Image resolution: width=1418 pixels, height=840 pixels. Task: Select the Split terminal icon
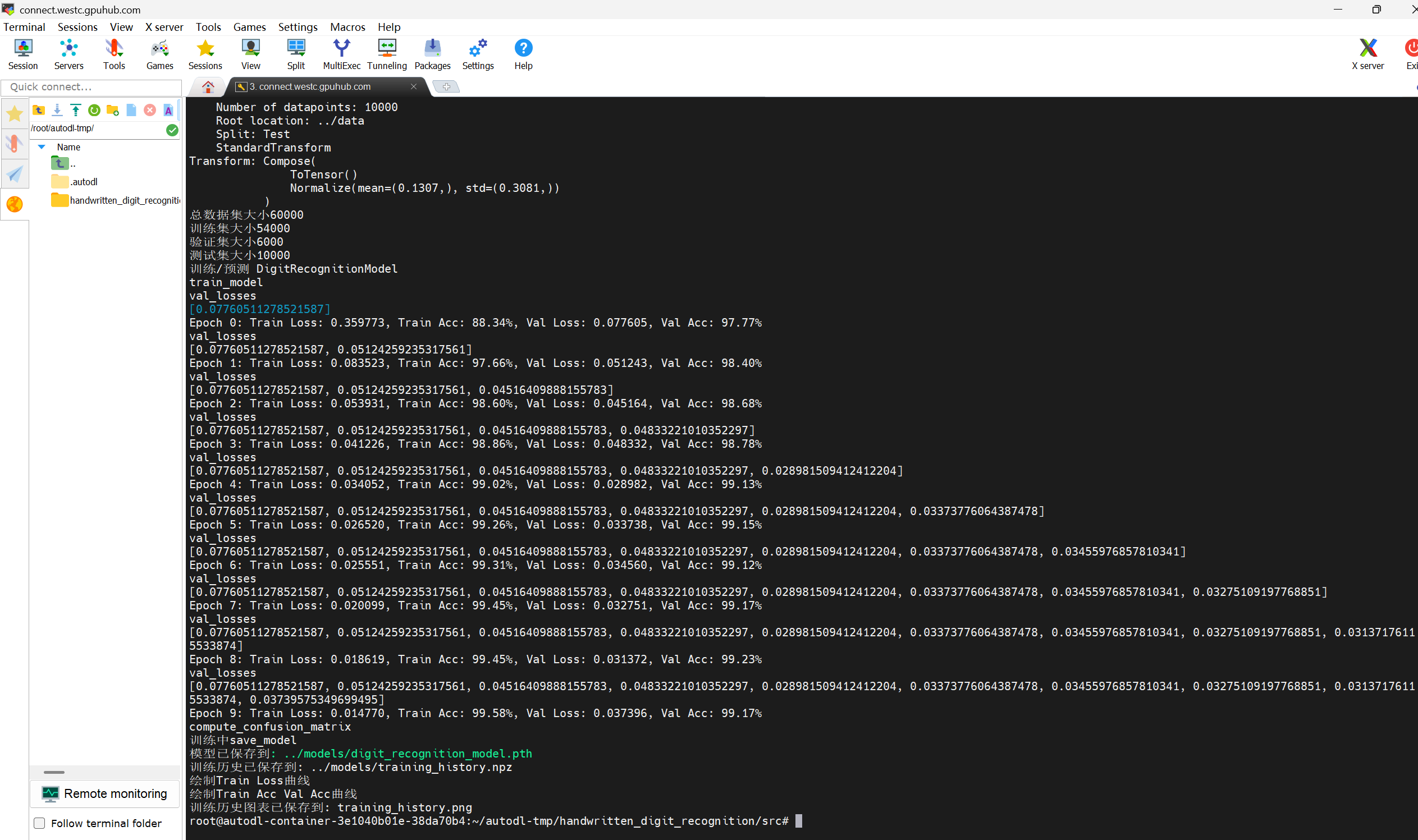tap(296, 54)
